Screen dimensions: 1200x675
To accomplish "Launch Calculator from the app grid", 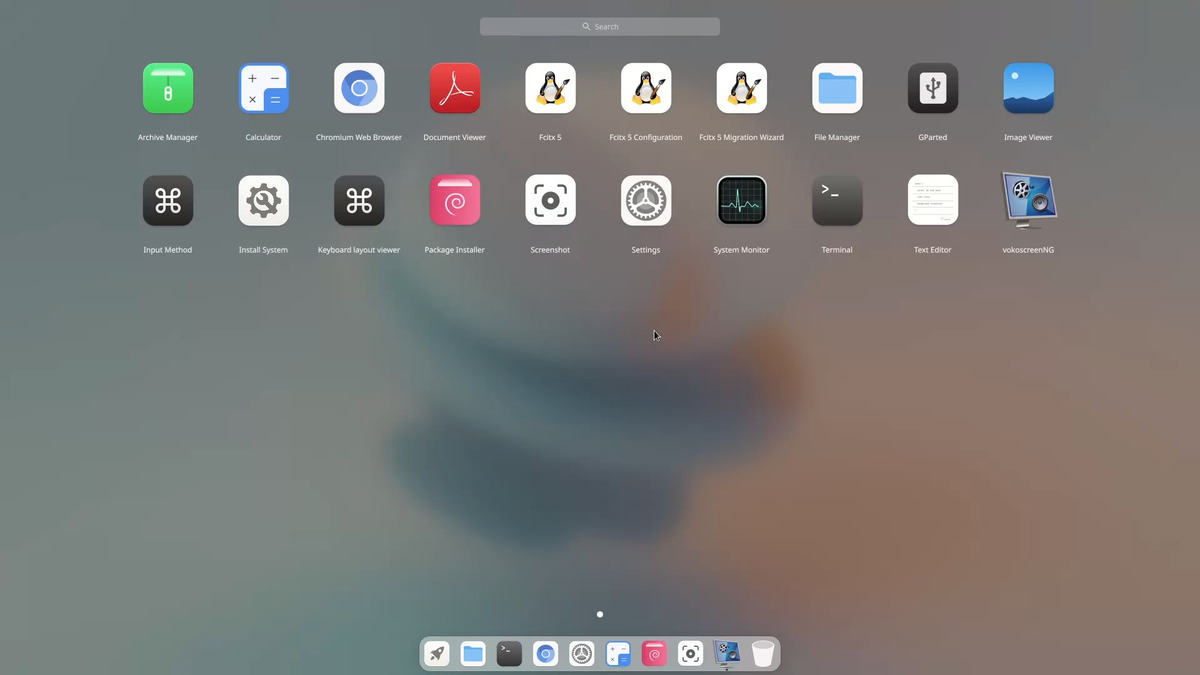I will coord(264,88).
